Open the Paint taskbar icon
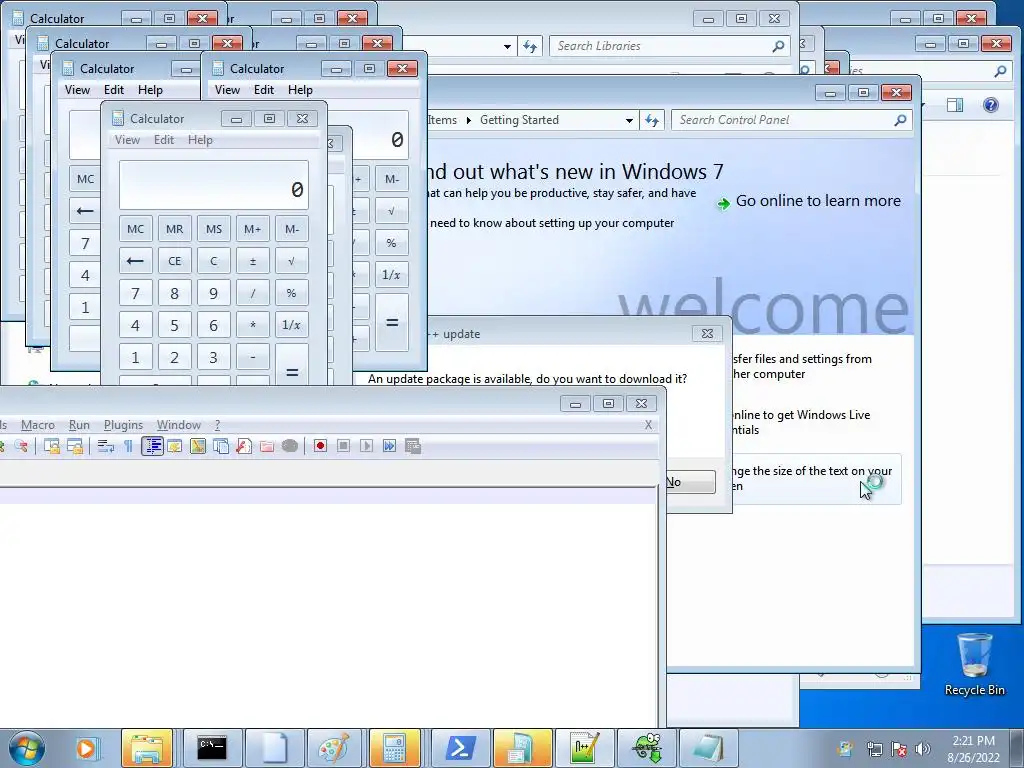1024x768 pixels. click(334, 748)
